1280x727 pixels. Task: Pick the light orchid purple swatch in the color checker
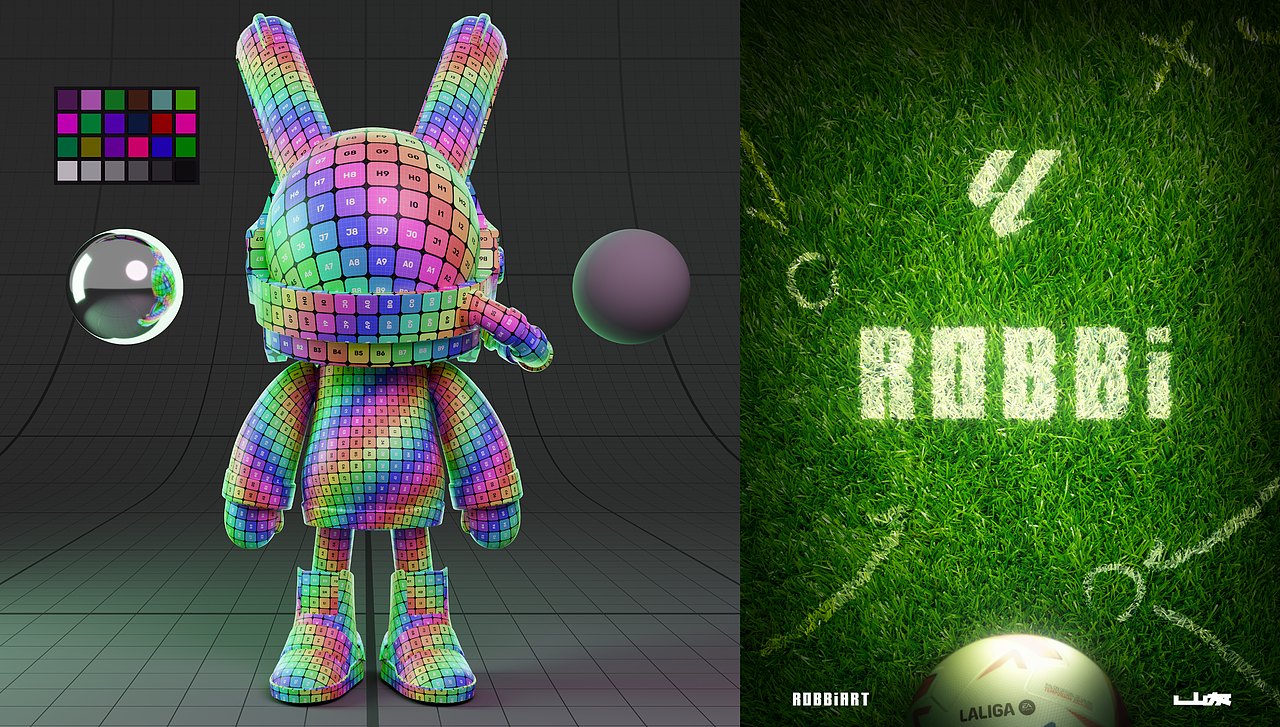click(91, 99)
